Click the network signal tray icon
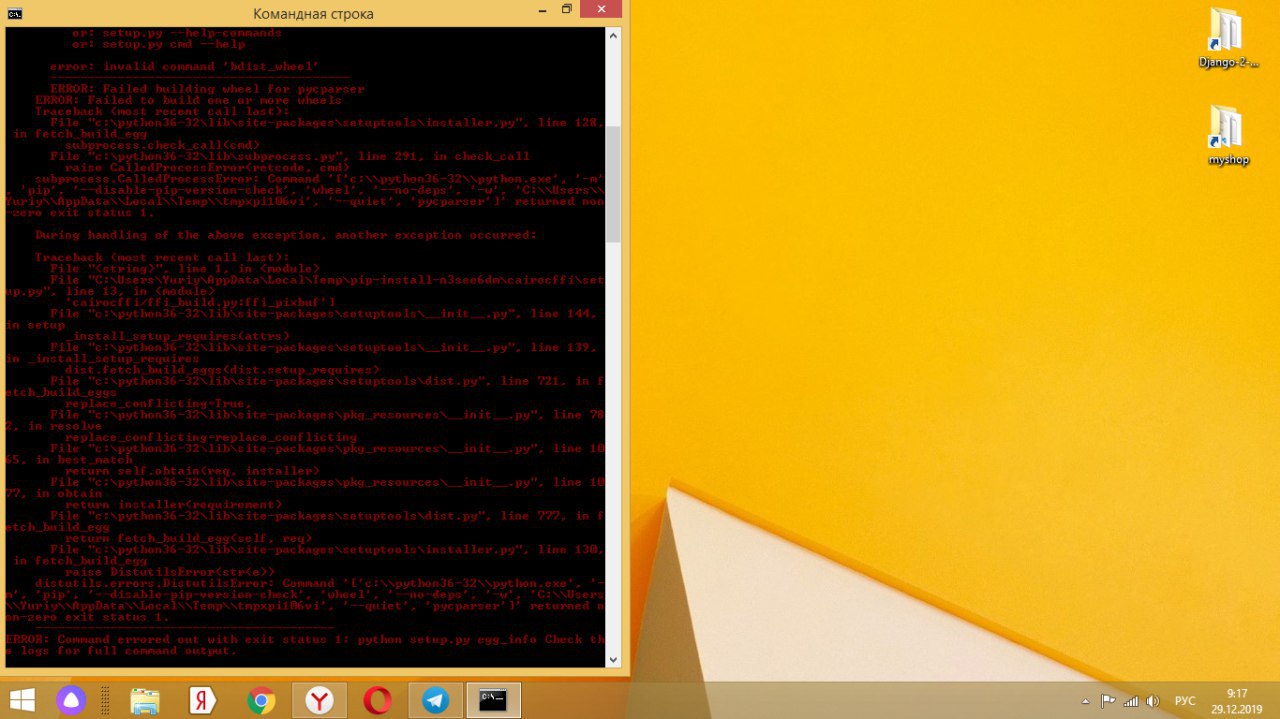Image resolution: width=1280 pixels, height=719 pixels. [x=1131, y=701]
